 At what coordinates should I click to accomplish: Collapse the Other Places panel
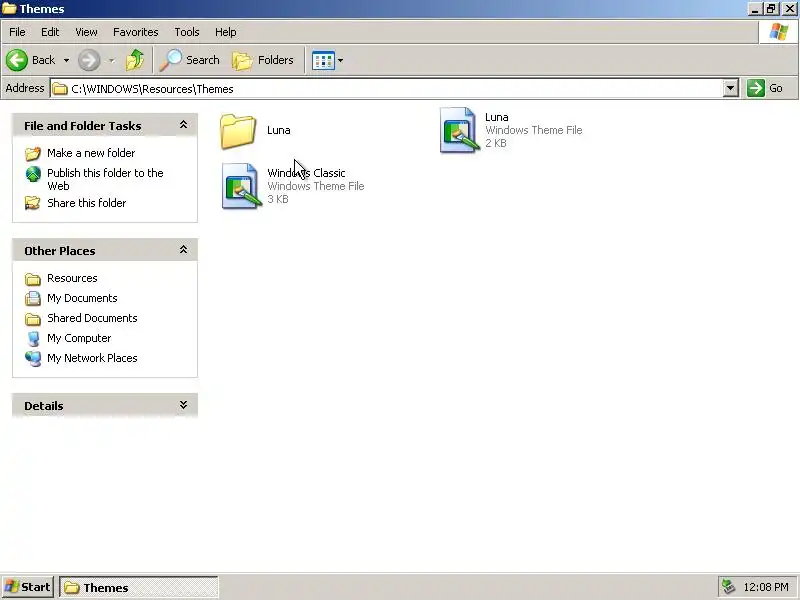click(x=183, y=249)
